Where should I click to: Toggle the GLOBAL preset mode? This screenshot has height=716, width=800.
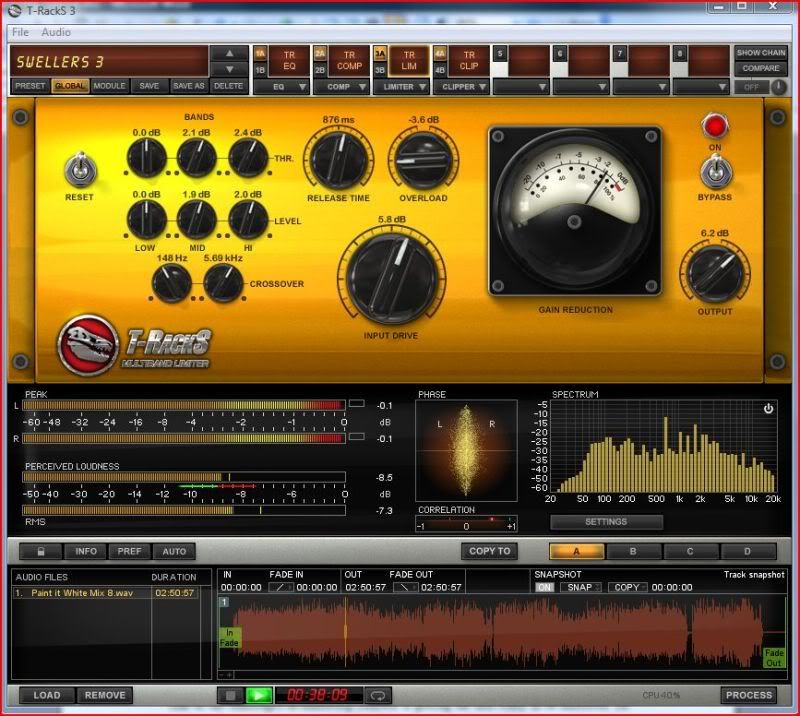pyautogui.click(x=70, y=86)
